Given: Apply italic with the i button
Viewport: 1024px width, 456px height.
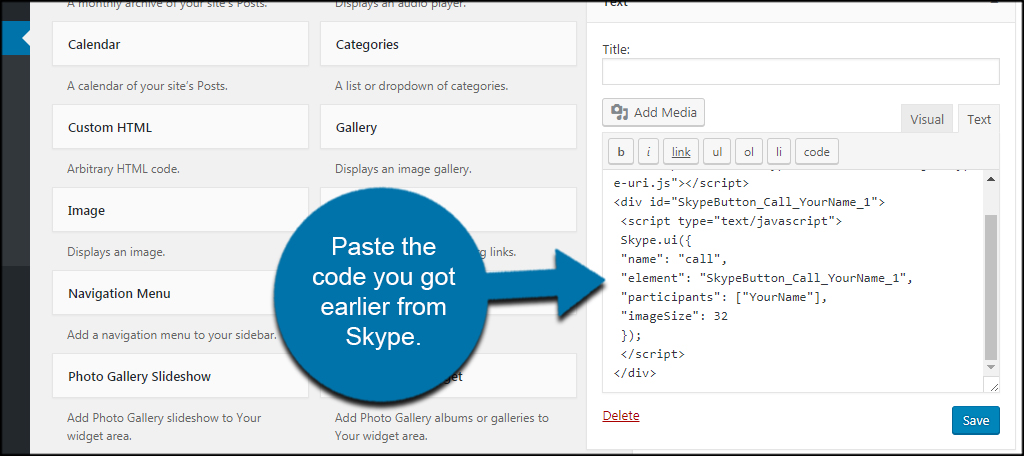Looking at the screenshot, I should tap(648, 152).
